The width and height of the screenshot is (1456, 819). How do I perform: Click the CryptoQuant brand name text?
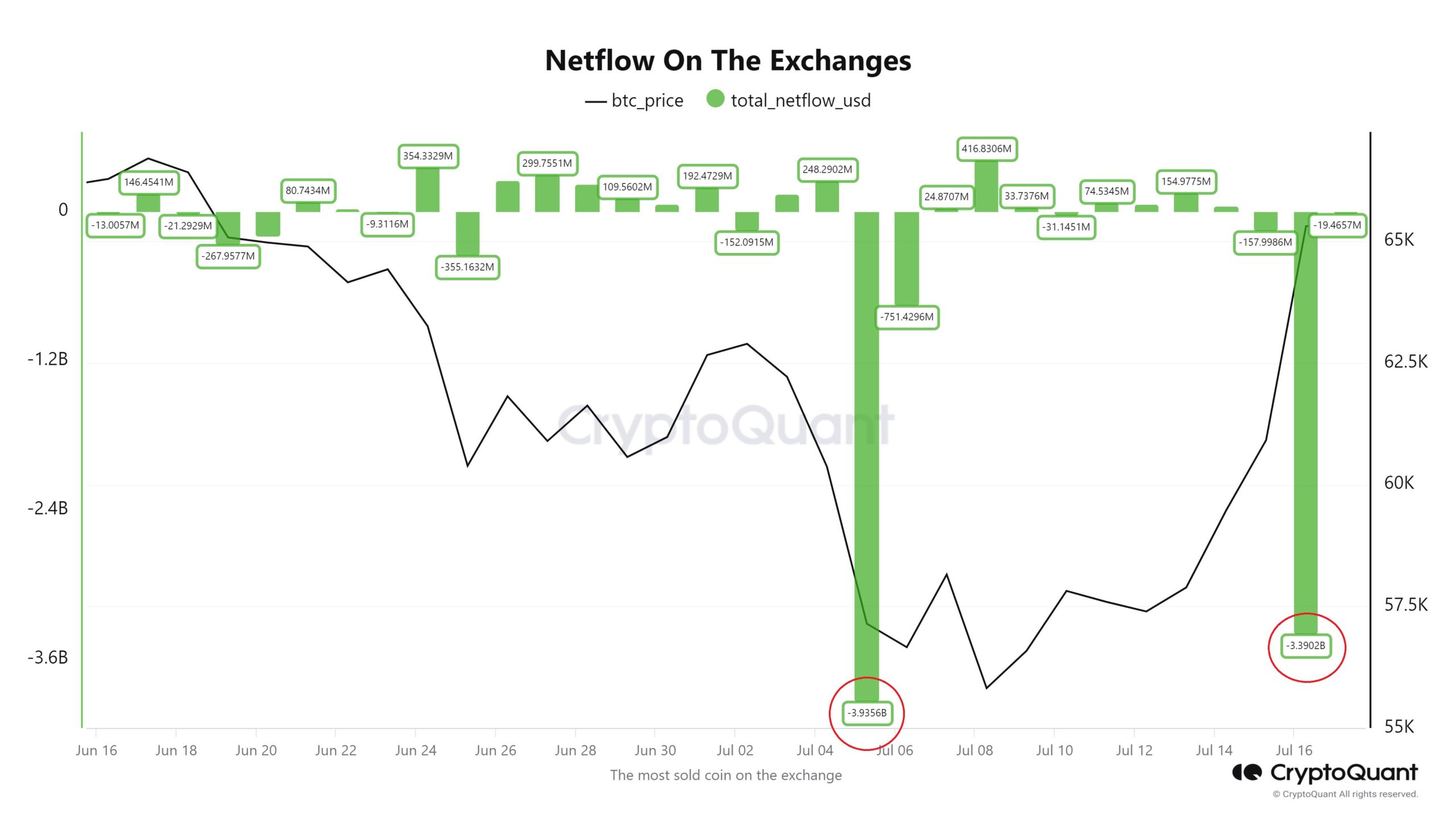(1344, 772)
